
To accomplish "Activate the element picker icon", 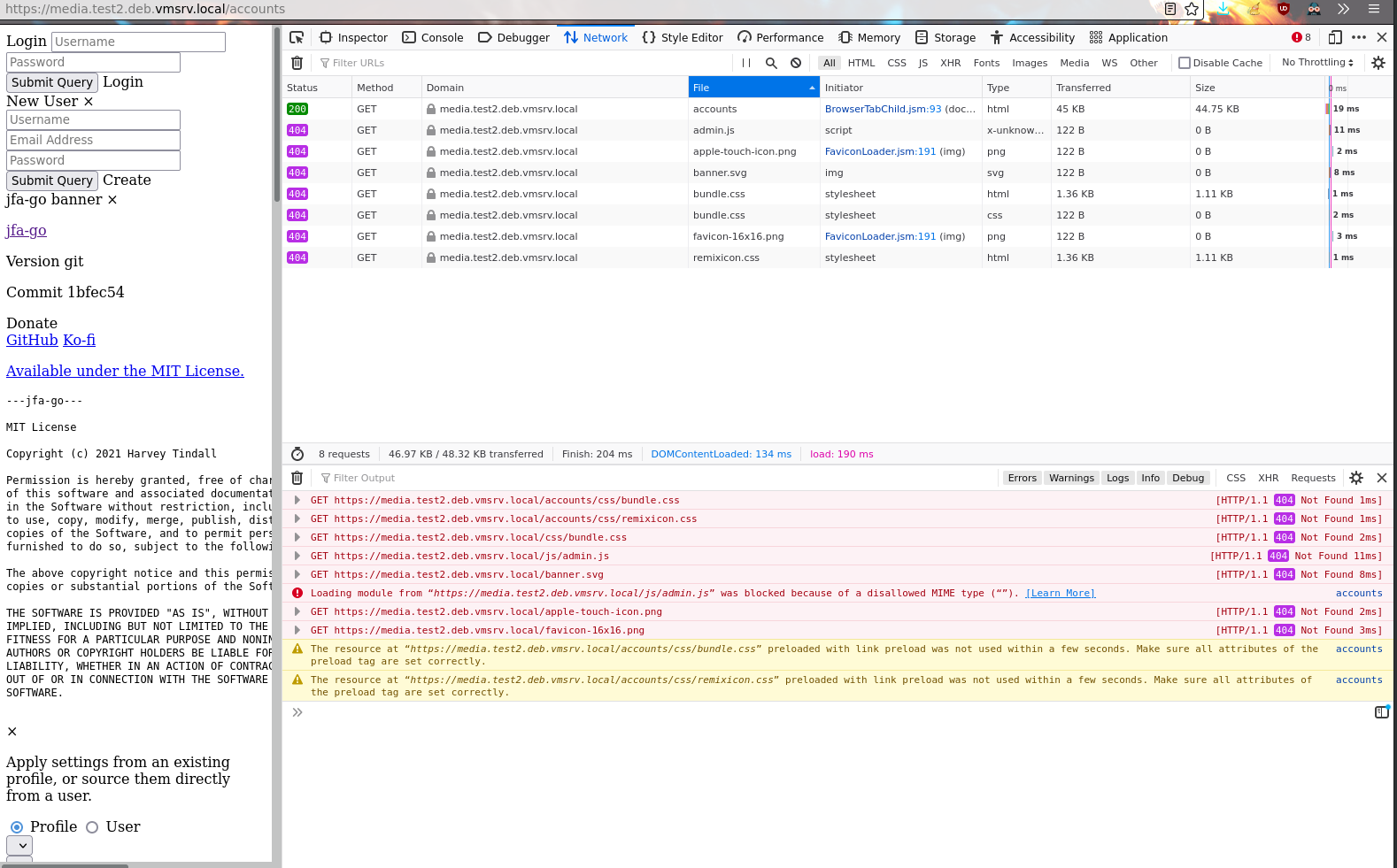I will point(297,37).
